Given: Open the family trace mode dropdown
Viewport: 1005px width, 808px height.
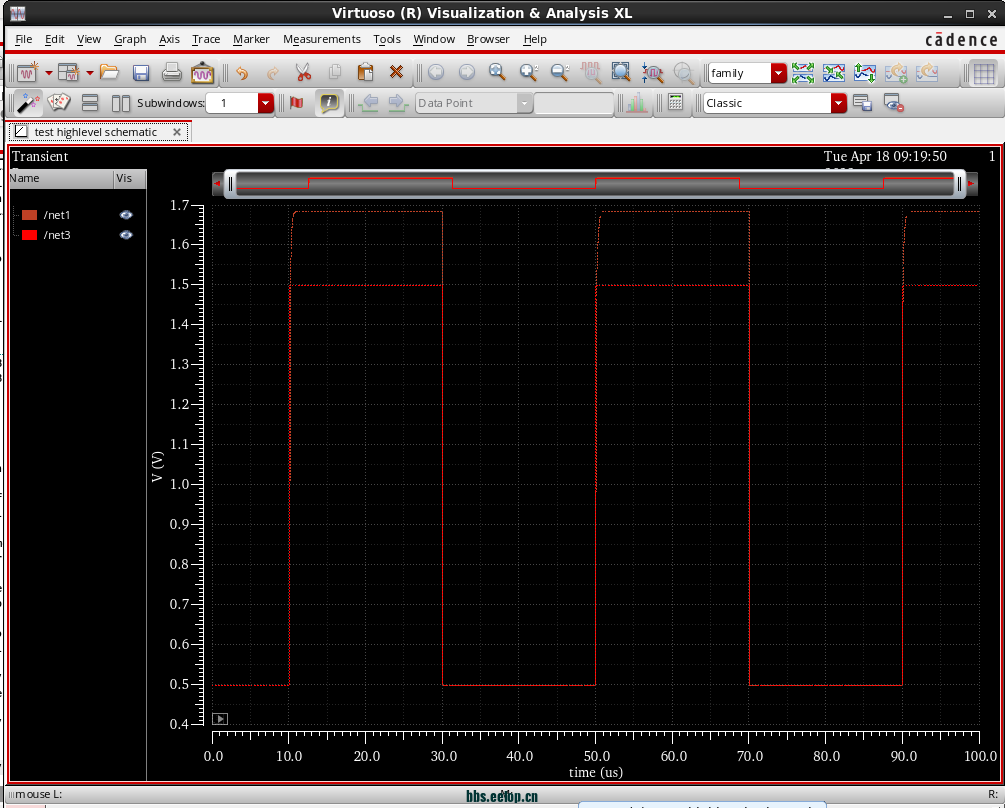Looking at the screenshot, I should click(x=779, y=73).
